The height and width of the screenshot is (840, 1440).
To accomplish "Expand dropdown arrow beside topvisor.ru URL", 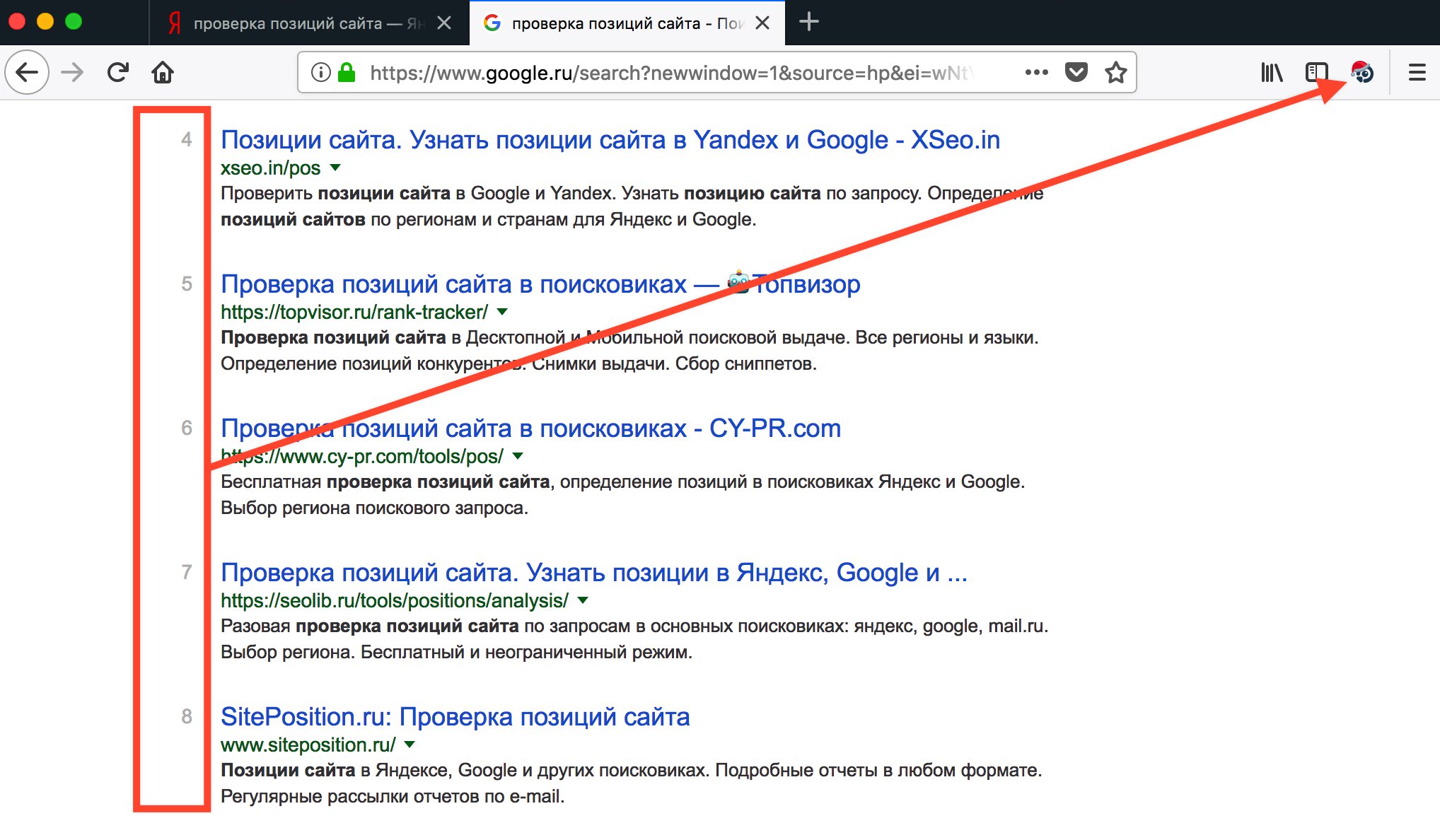I will point(502,312).
